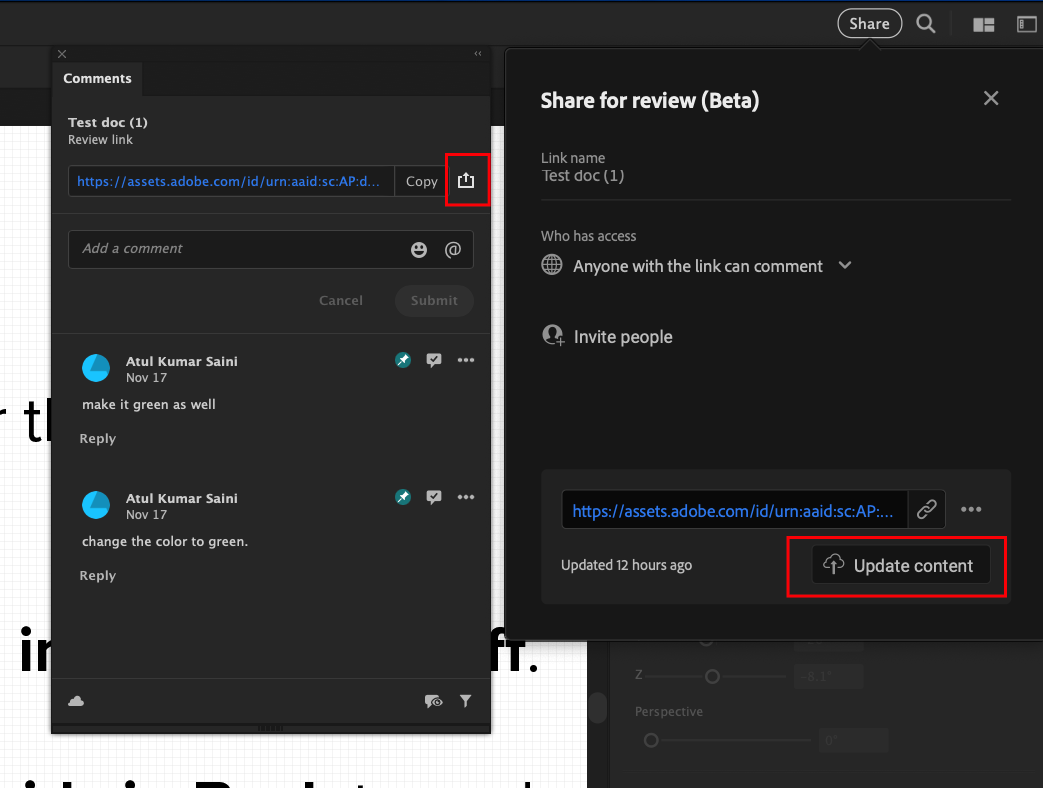Click Share in the top bar
Viewport: 1043px width, 788px height.
click(869, 23)
